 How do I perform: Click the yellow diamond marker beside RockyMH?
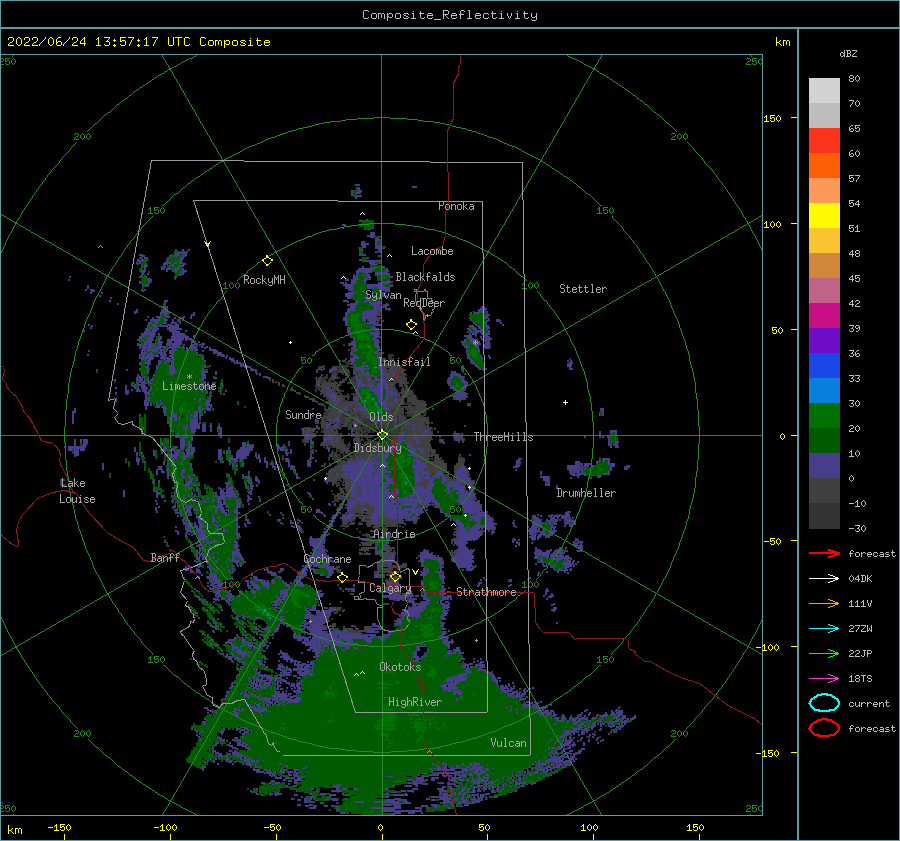(267, 261)
